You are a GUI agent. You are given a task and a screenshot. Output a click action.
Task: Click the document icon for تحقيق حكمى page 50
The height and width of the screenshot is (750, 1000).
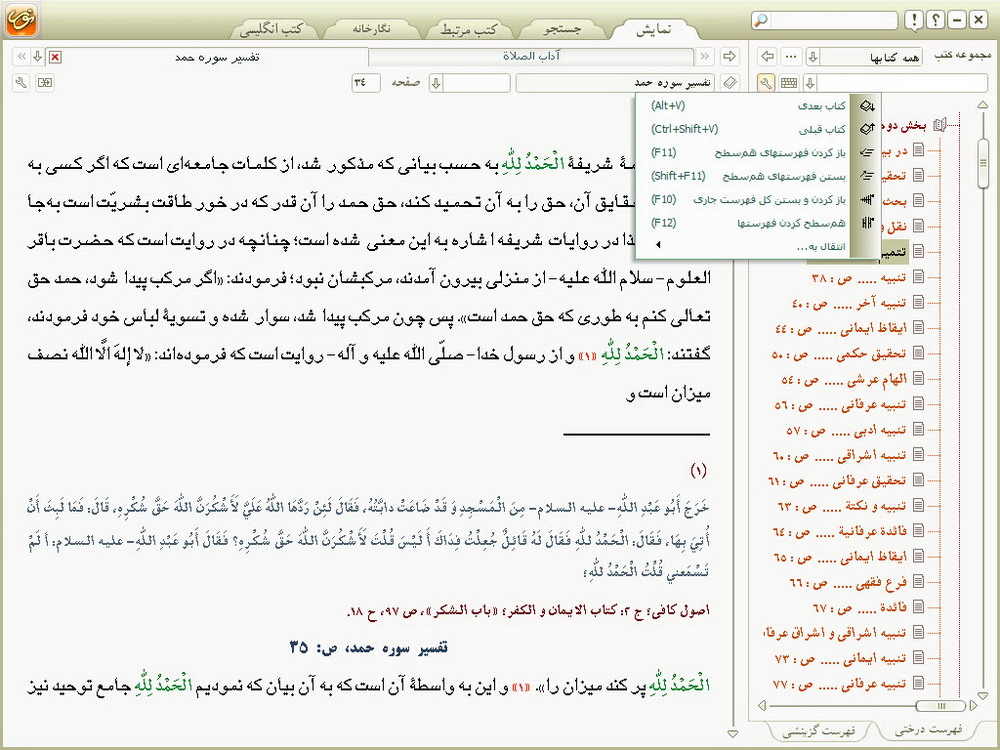click(918, 353)
